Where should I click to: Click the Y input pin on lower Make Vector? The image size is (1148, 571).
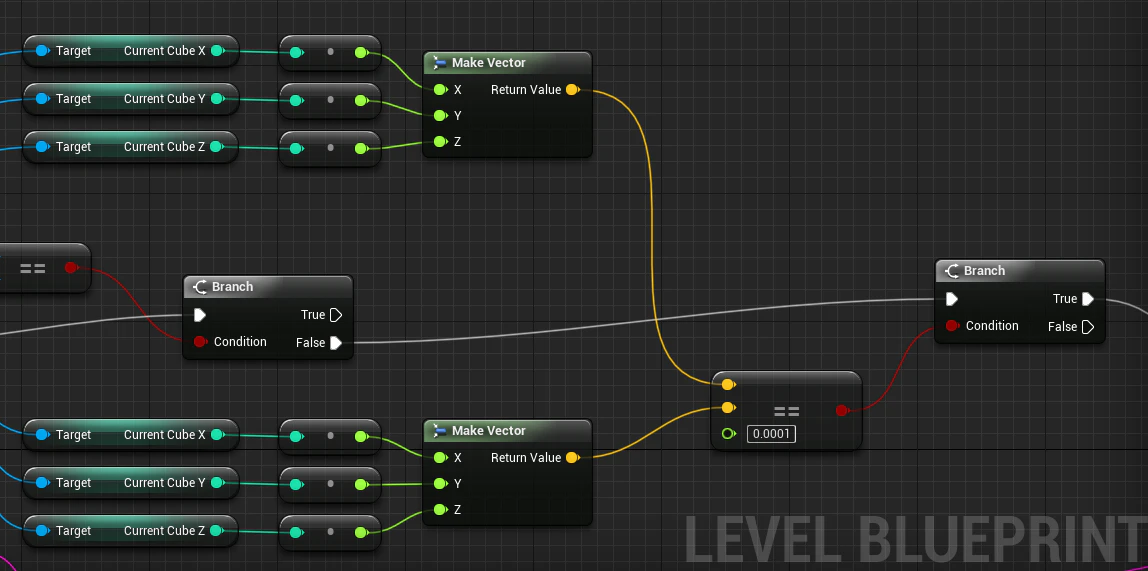(x=440, y=484)
